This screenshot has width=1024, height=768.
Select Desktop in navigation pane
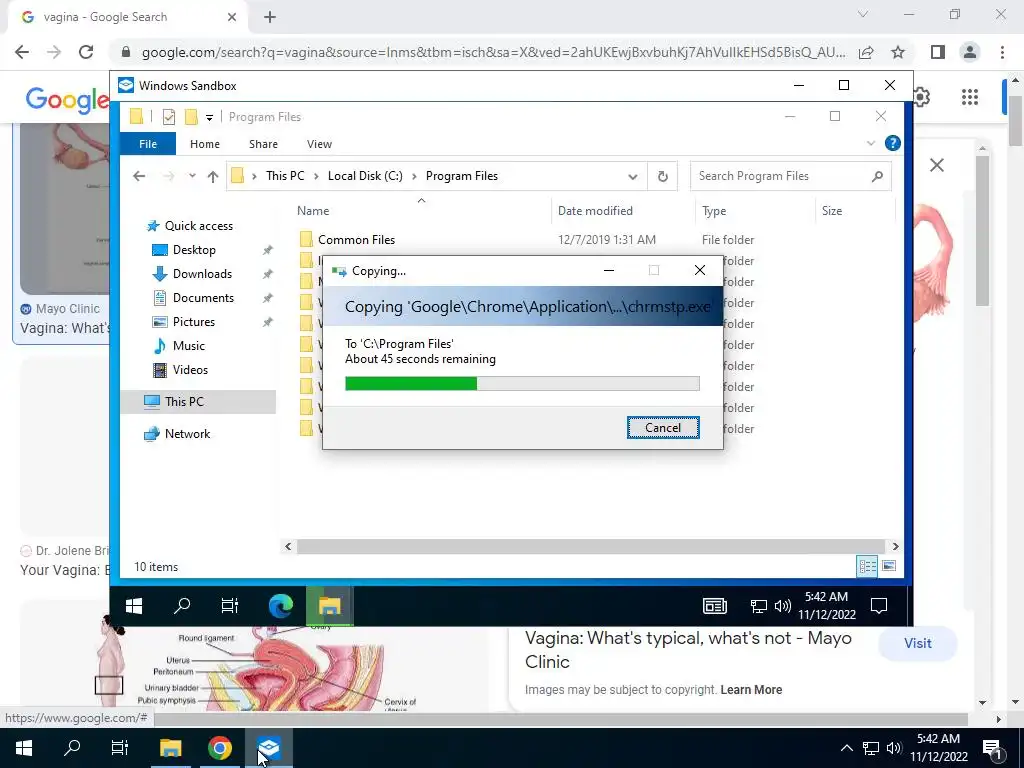coord(194,250)
